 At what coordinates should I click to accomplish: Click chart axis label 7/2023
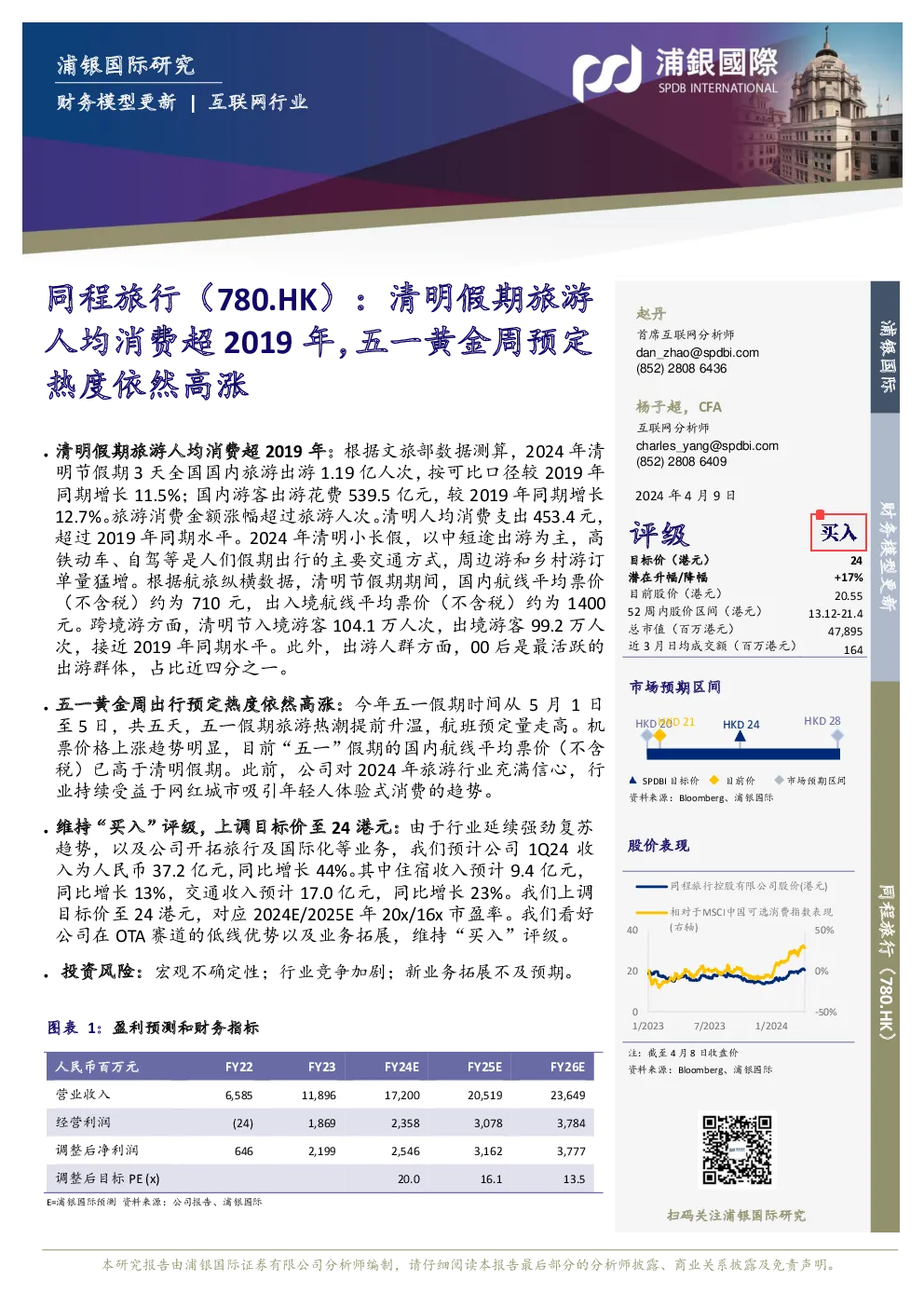709,1026
